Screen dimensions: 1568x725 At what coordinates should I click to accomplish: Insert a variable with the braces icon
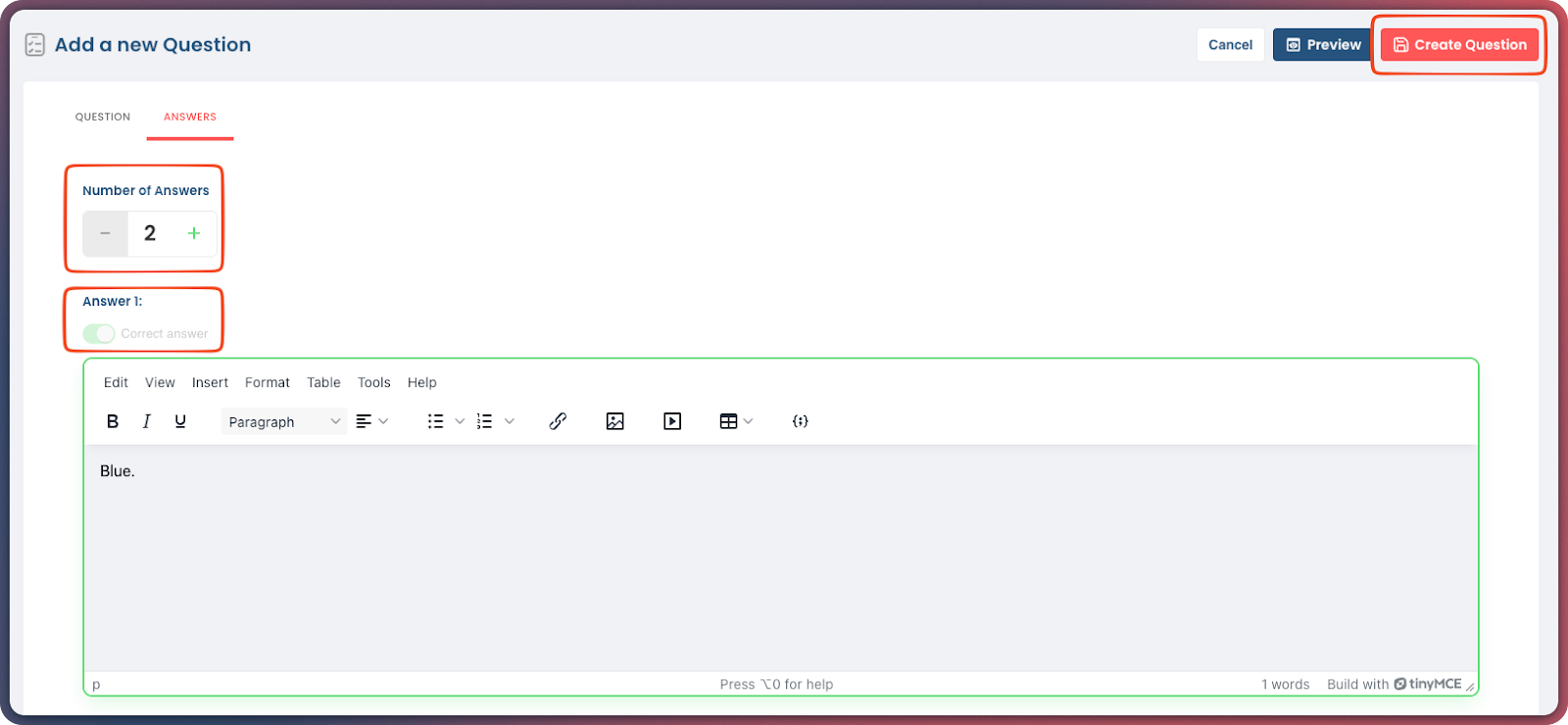[801, 421]
